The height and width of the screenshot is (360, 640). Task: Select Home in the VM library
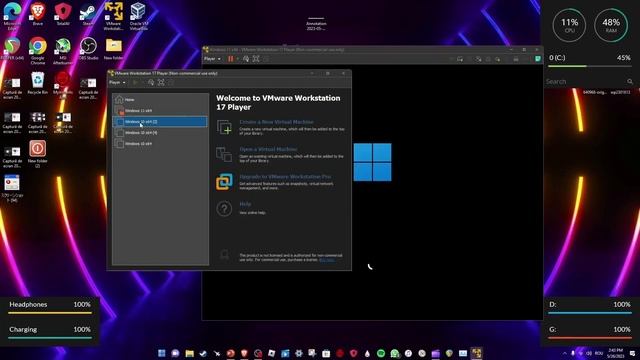(160, 99)
